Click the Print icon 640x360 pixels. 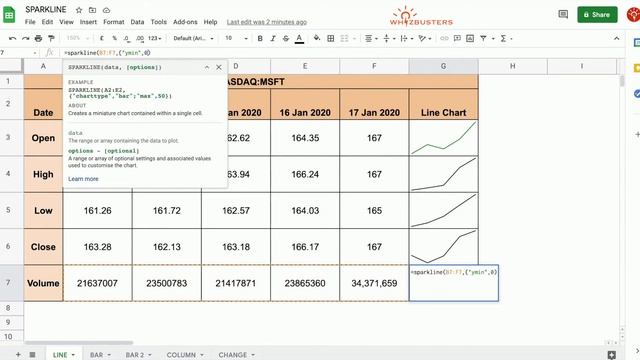point(38,38)
